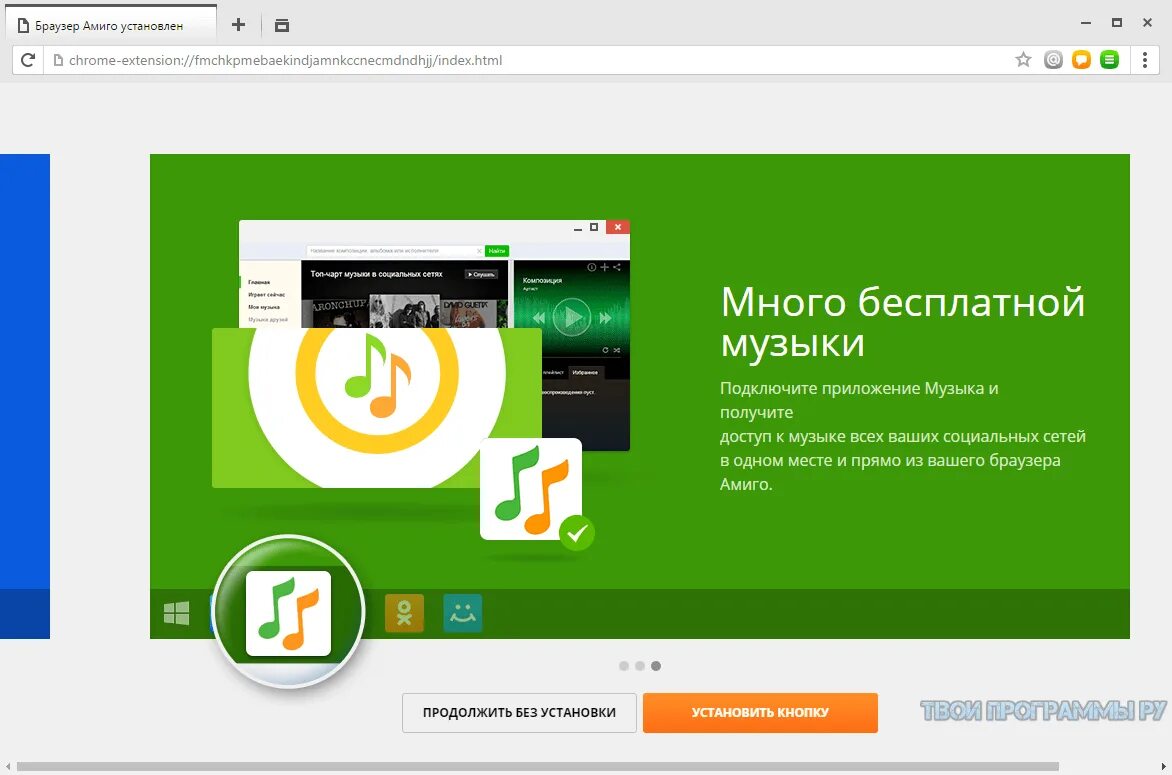
Task: Bookmark this page with the star icon
Action: [1023, 60]
